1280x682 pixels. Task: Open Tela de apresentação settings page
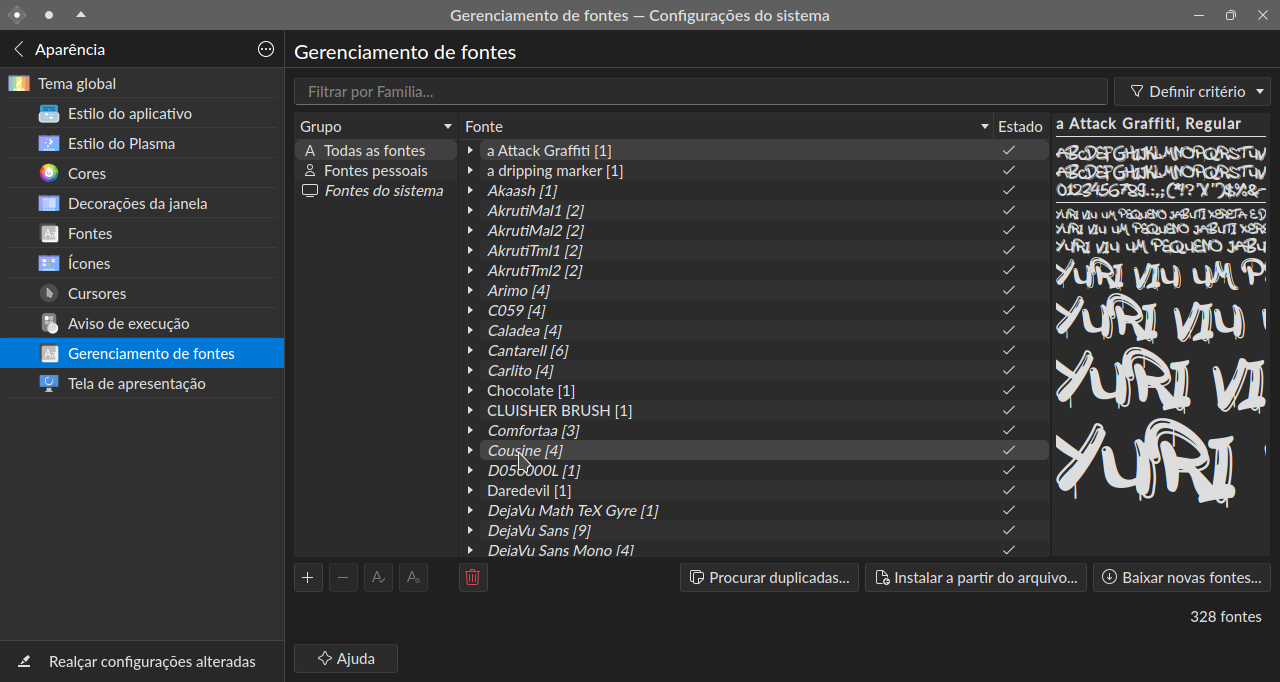pyautogui.click(x=142, y=384)
